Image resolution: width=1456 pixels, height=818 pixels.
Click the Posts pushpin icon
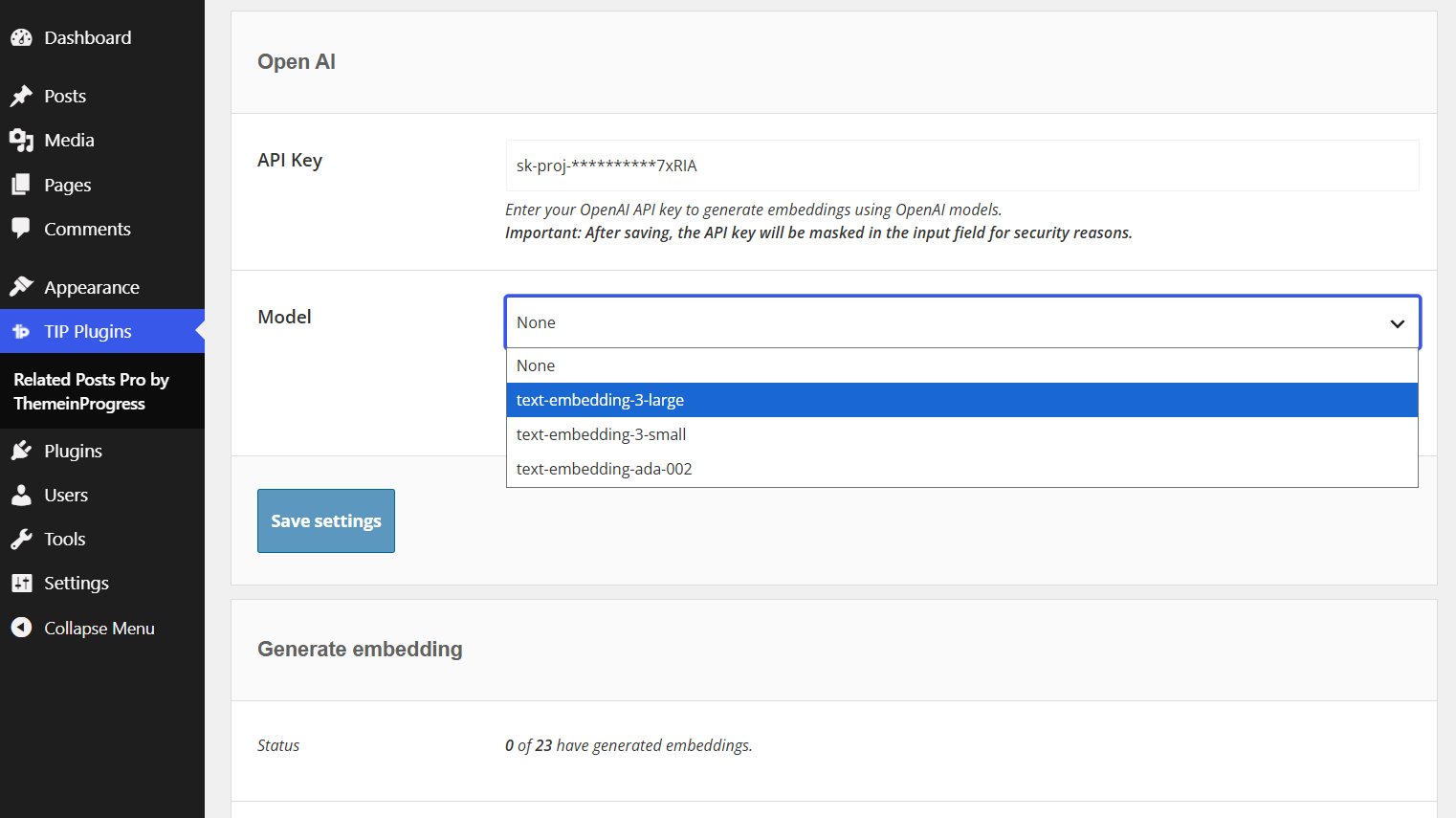pyautogui.click(x=21, y=96)
